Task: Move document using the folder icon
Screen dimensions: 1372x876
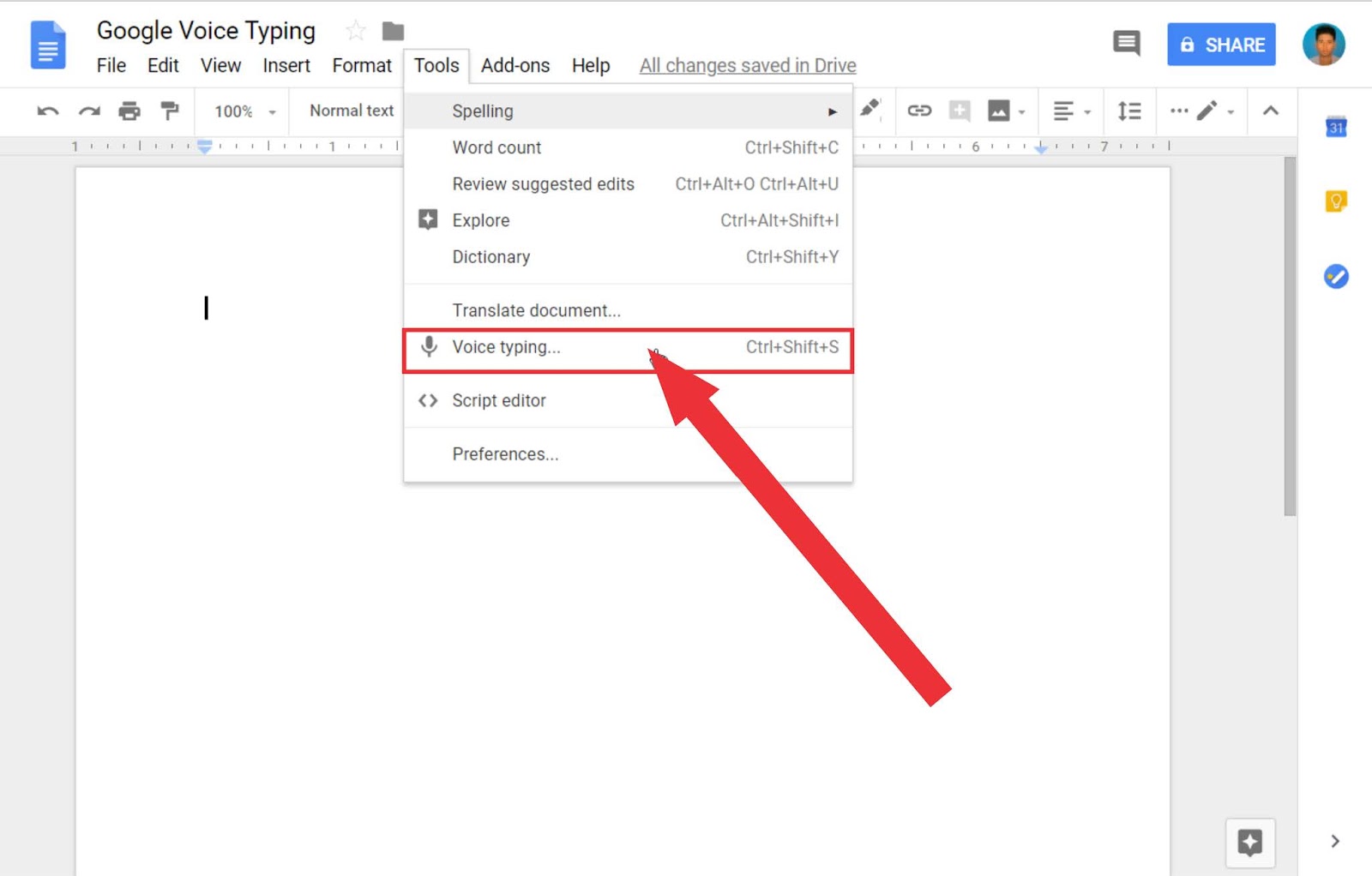Action: click(x=393, y=32)
